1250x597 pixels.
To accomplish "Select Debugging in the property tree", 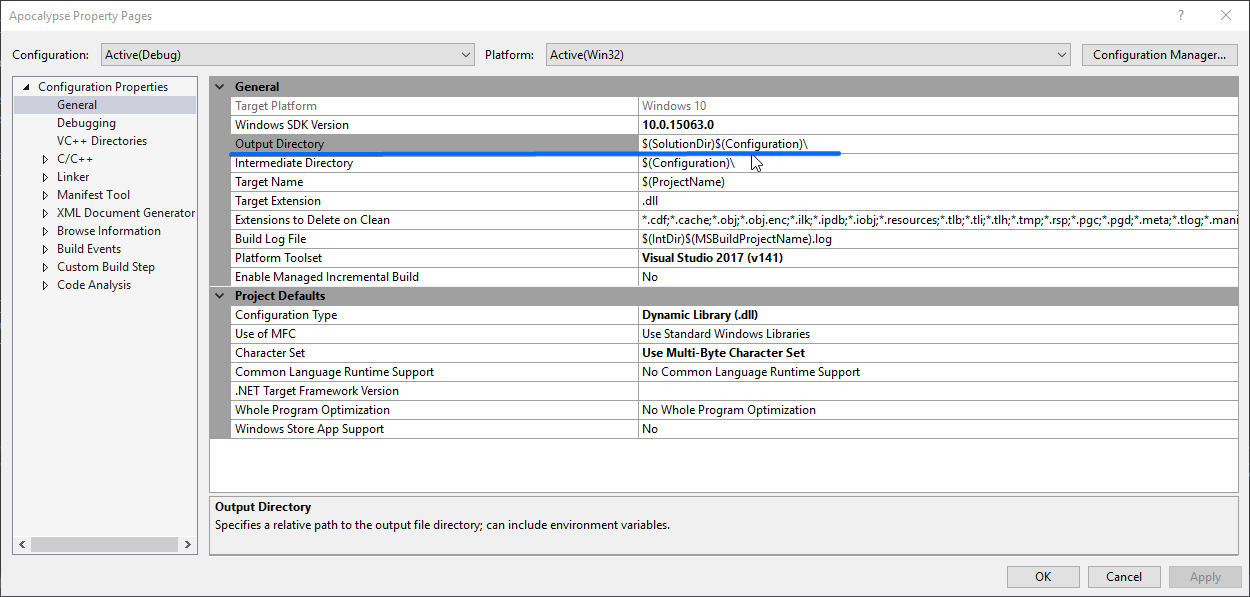I will point(86,123).
